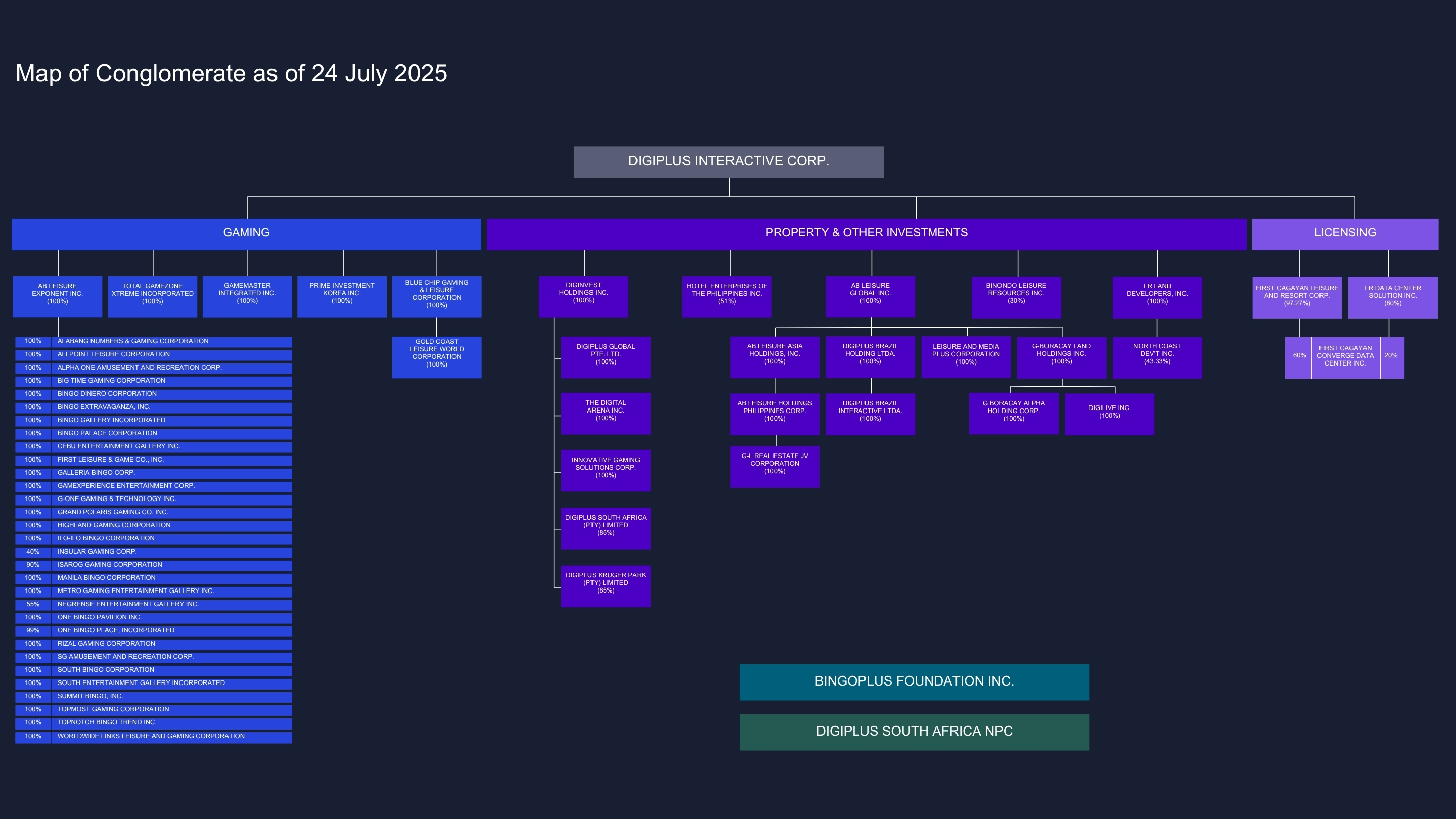Select GALLERIA BINGO CORP. row

pyautogui.click(x=154, y=473)
